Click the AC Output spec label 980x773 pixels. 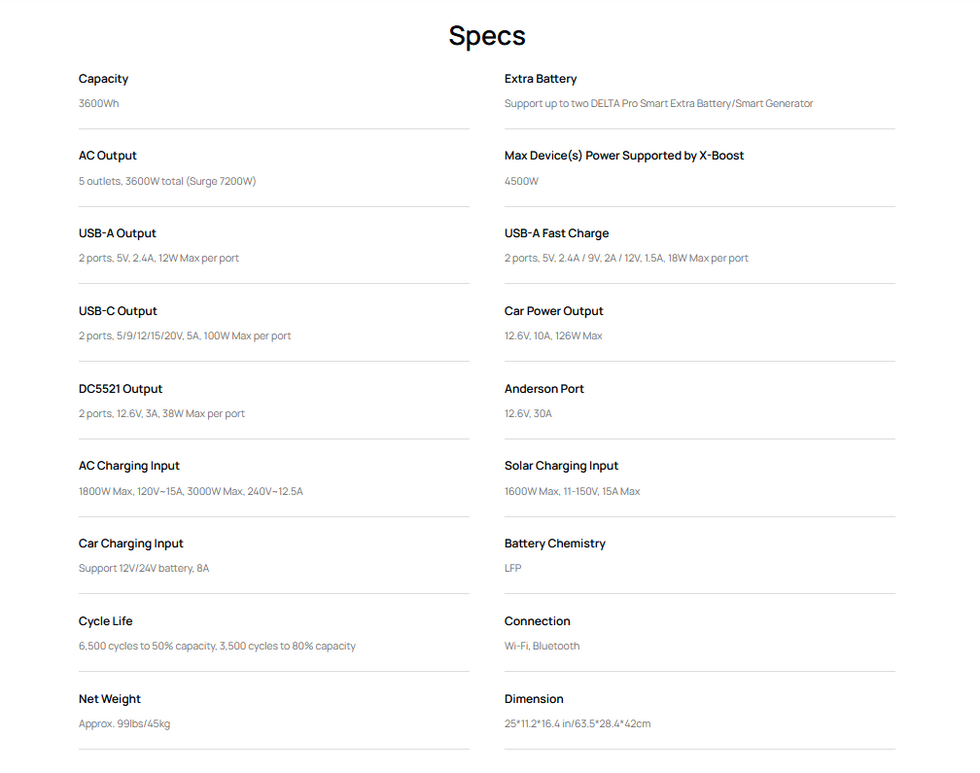point(107,156)
